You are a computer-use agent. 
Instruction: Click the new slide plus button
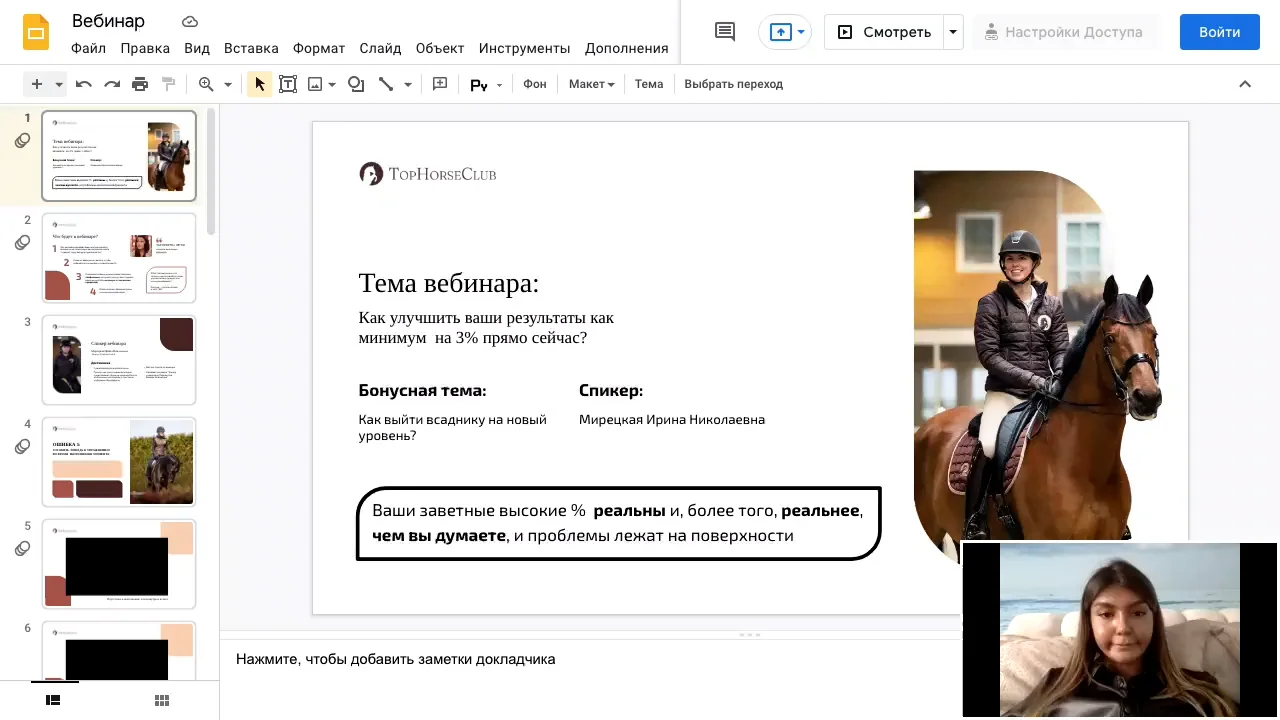click(37, 84)
